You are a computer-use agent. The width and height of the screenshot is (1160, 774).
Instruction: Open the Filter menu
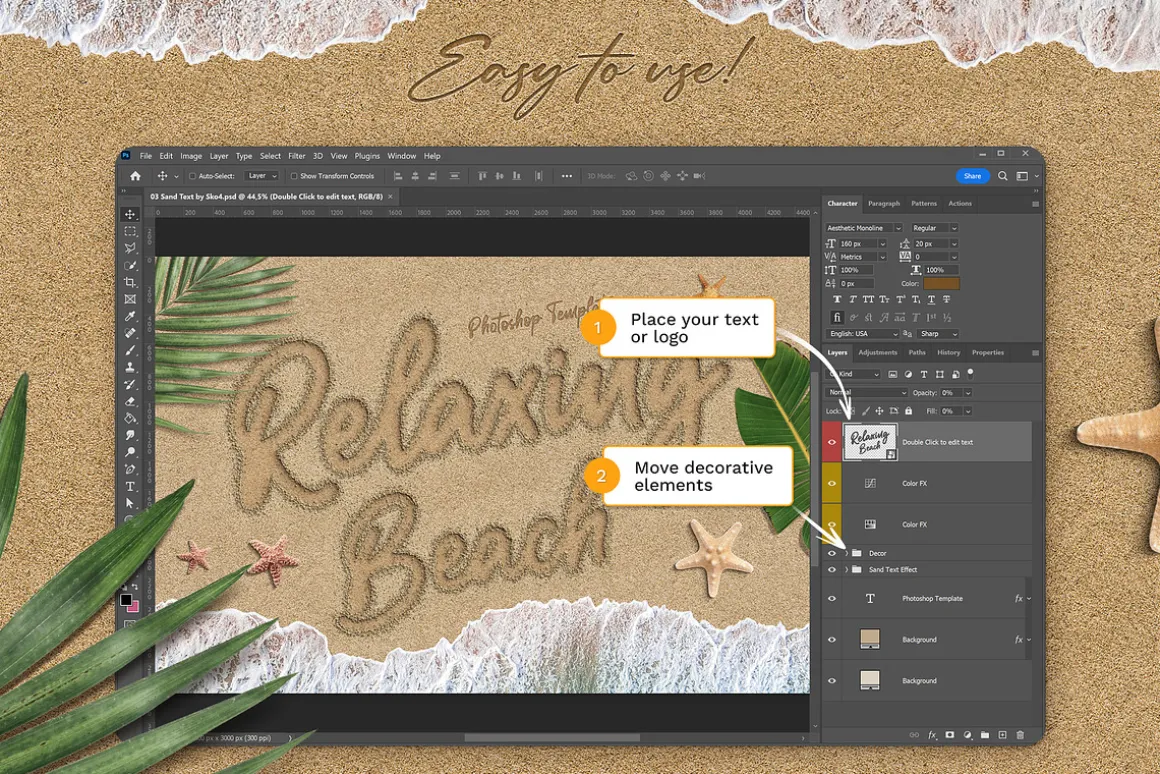pyautogui.click(x=297, y=156)
